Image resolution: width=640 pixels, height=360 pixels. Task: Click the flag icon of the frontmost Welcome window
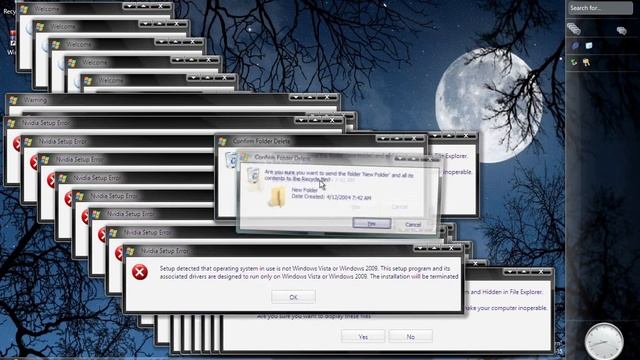coord(88,80)
